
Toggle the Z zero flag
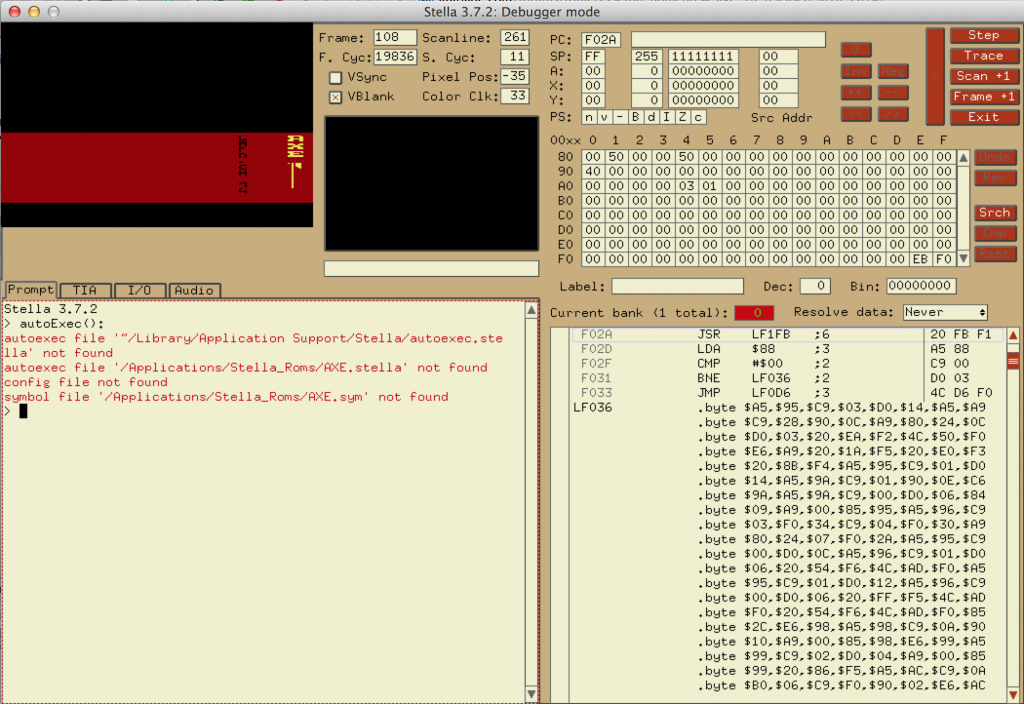pos(682,118)
